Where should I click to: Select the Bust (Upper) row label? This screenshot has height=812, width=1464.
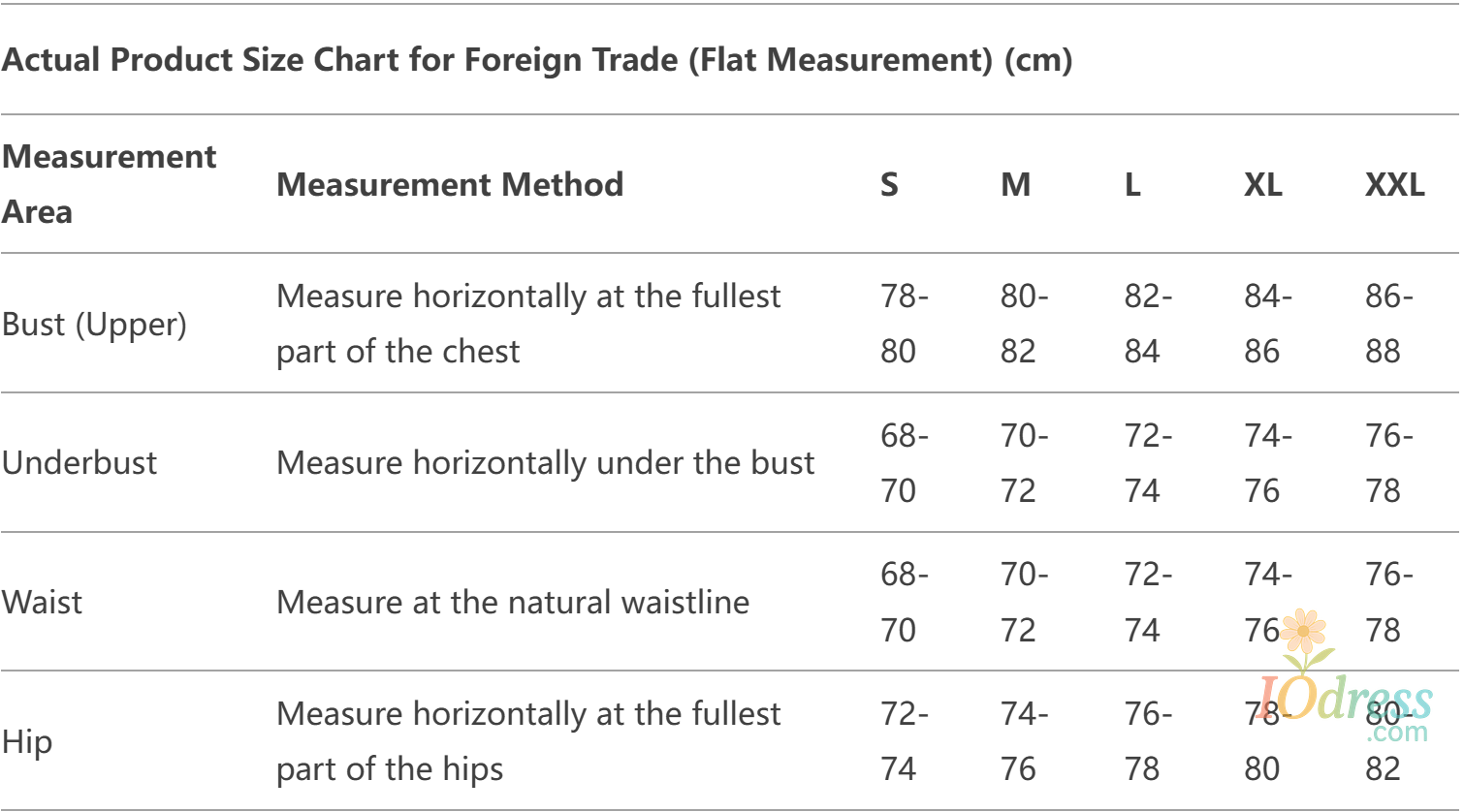point(94,324)
